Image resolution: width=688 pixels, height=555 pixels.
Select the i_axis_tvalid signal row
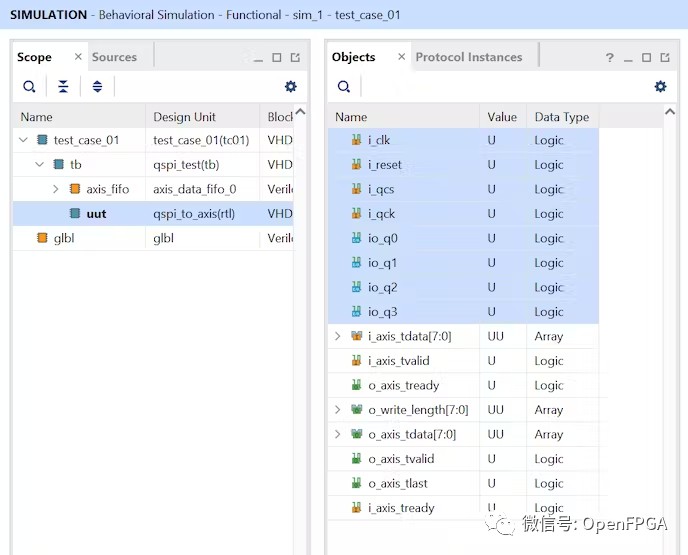pyautogui.click(x=463, y=361)
